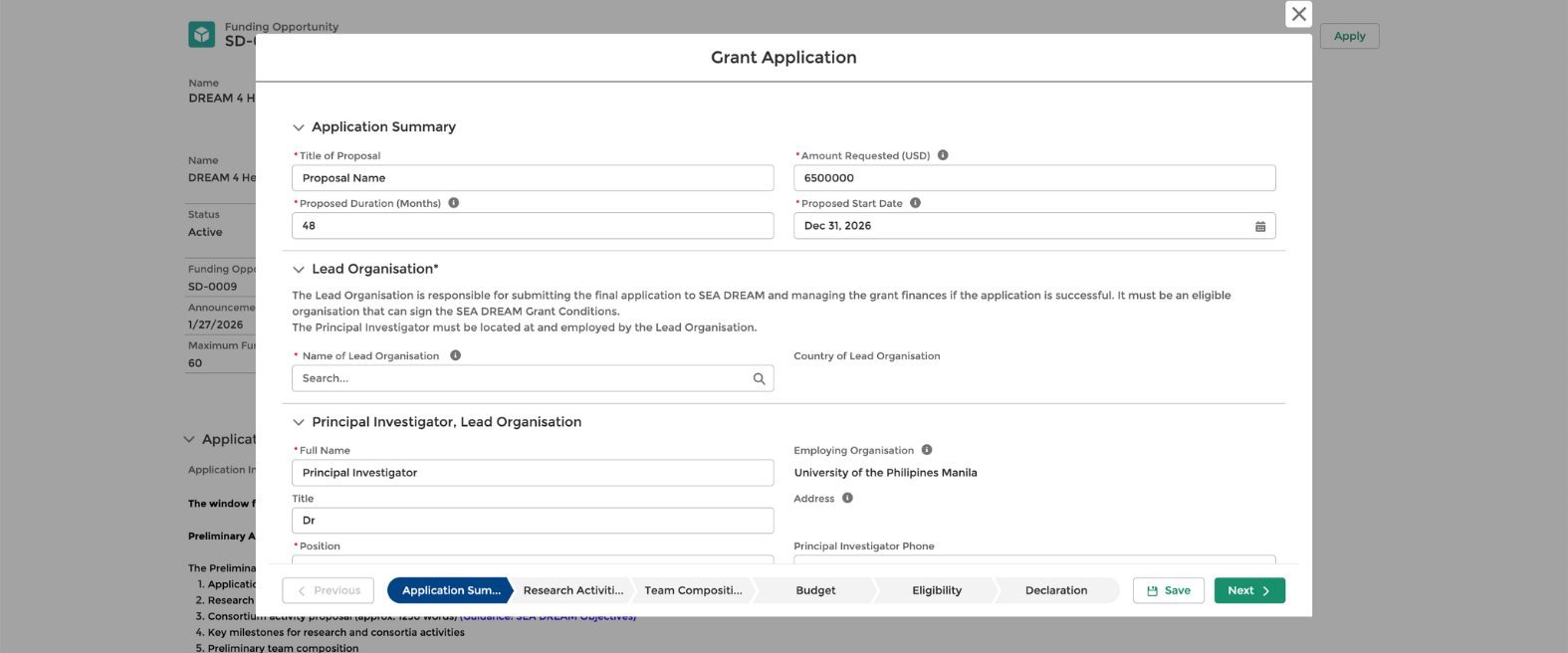Collapse the Application Summary section
The image size is (1568, 653).
pyautogui.click(x=298, y=127)
